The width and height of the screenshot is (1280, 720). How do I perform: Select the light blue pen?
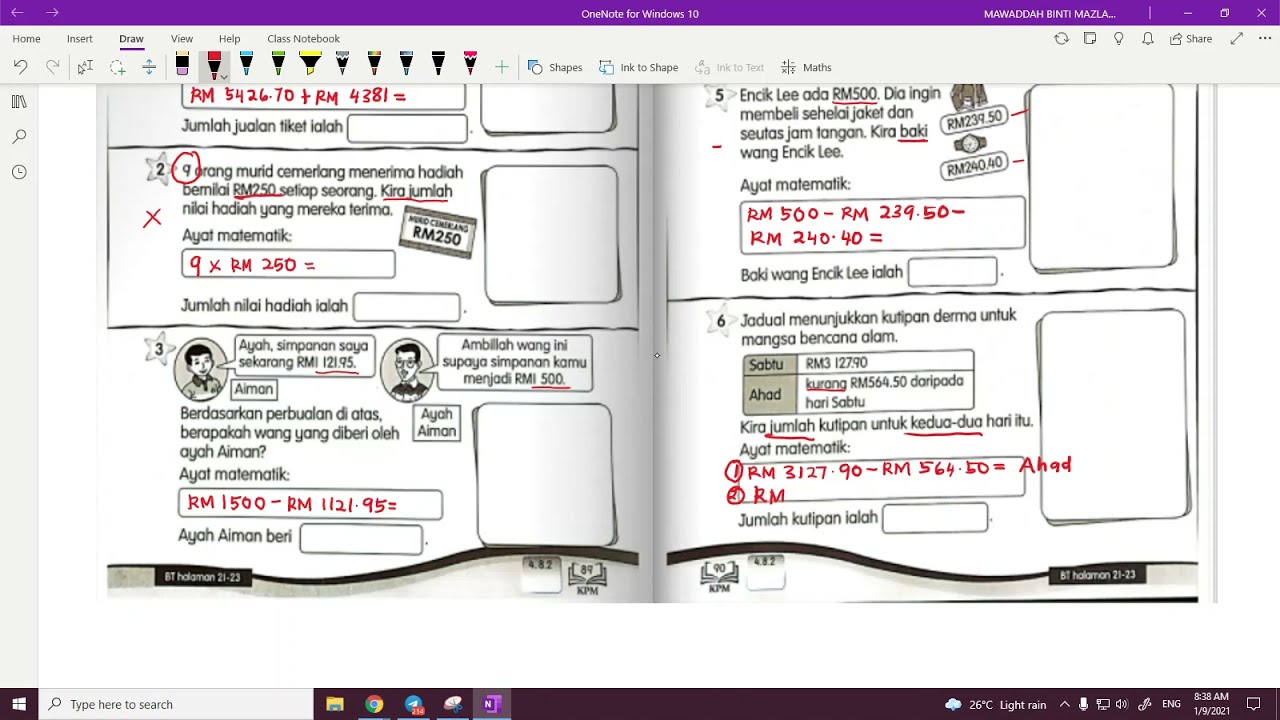click(246, 66)
